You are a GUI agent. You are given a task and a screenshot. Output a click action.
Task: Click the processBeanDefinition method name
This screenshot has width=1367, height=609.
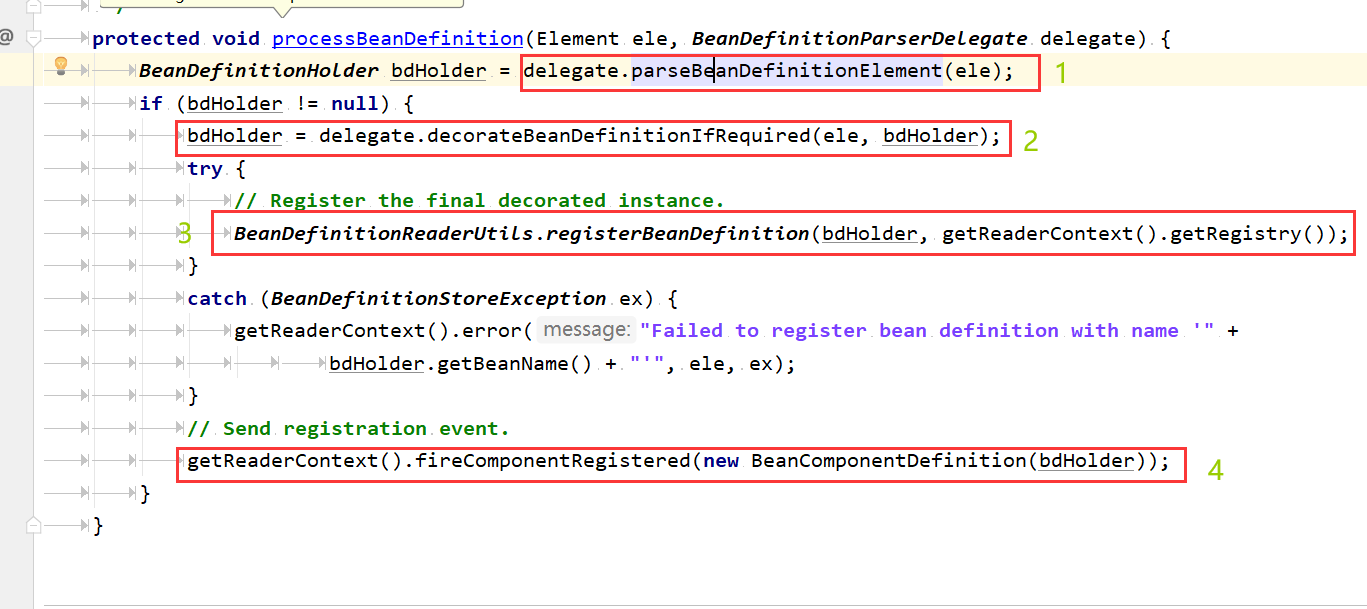397,39
